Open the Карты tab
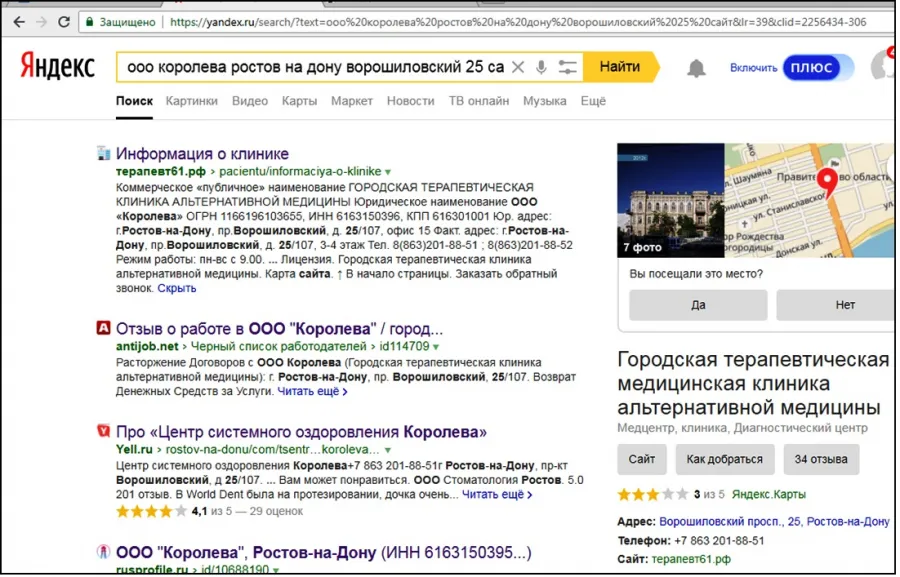Viewport: 900px width, 577px height. click(x=299, y=101)
